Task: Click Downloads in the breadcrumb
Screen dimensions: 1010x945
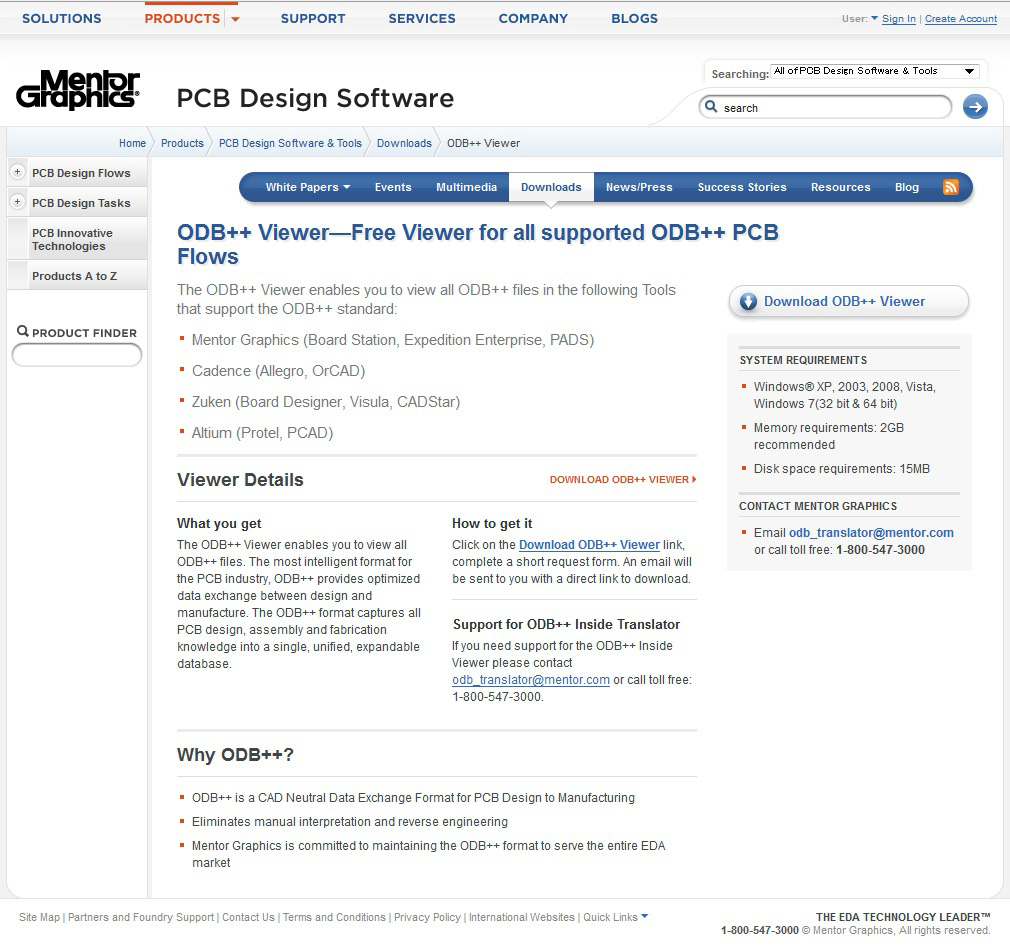Action: [x=405, y=143]
